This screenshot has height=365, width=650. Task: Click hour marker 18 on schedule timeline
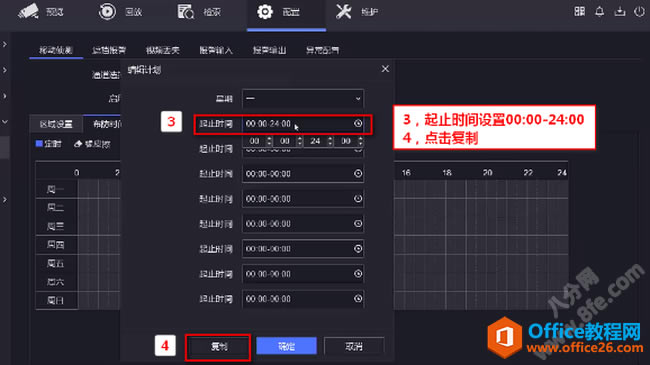[x=446, y=173]
